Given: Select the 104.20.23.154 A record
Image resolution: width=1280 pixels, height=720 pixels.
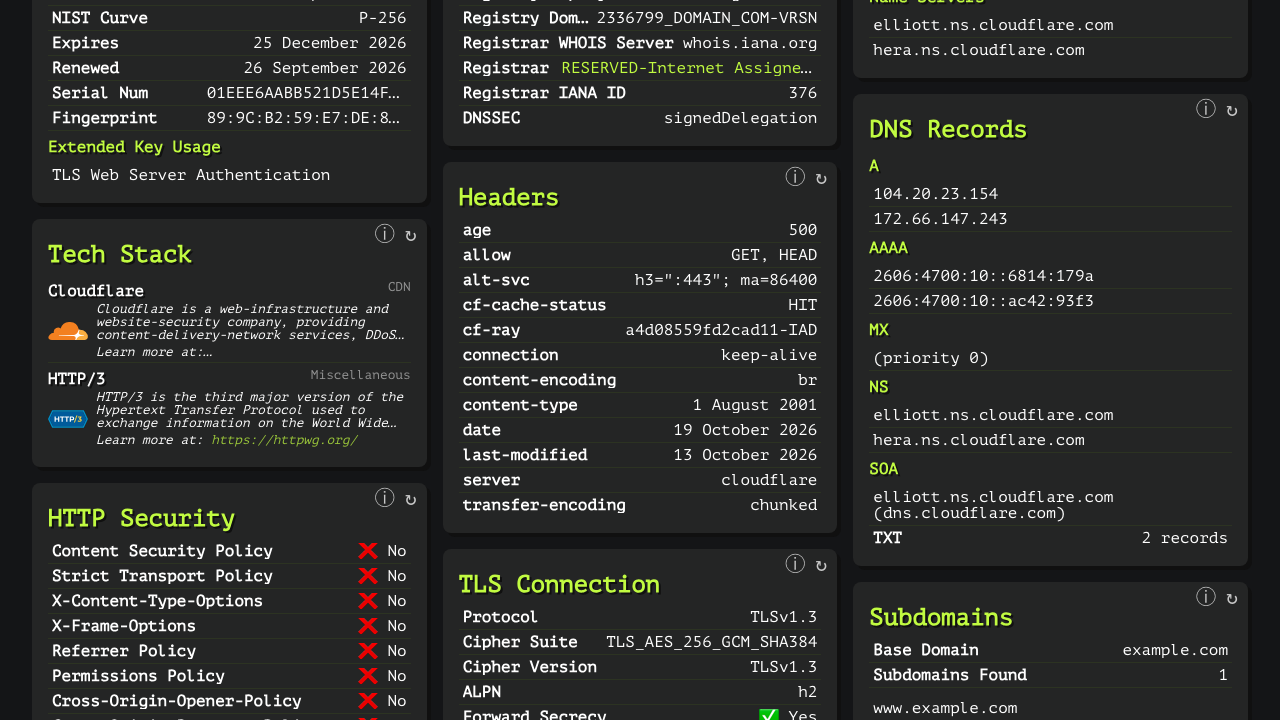Looking at the screenshot, I should (935, 194).
